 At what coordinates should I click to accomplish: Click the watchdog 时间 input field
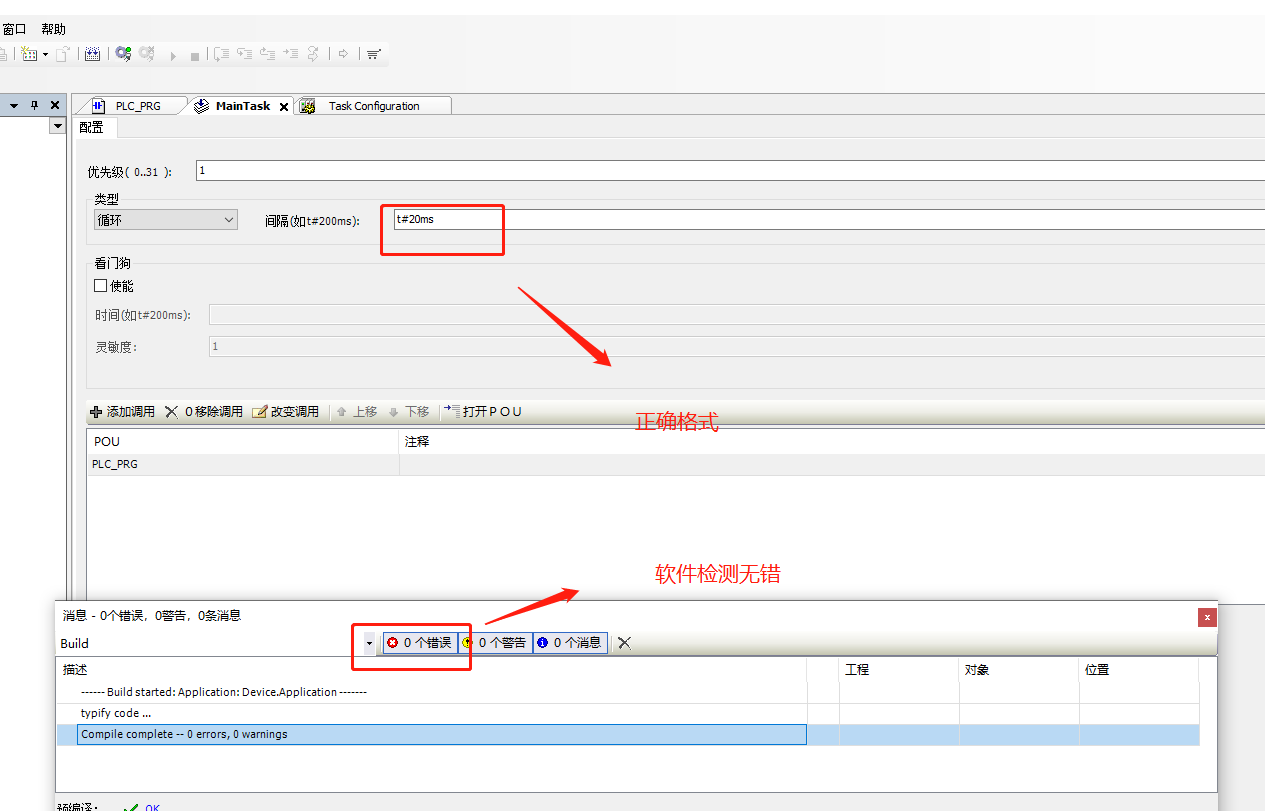pyautogui.click(x=736, y=315)
